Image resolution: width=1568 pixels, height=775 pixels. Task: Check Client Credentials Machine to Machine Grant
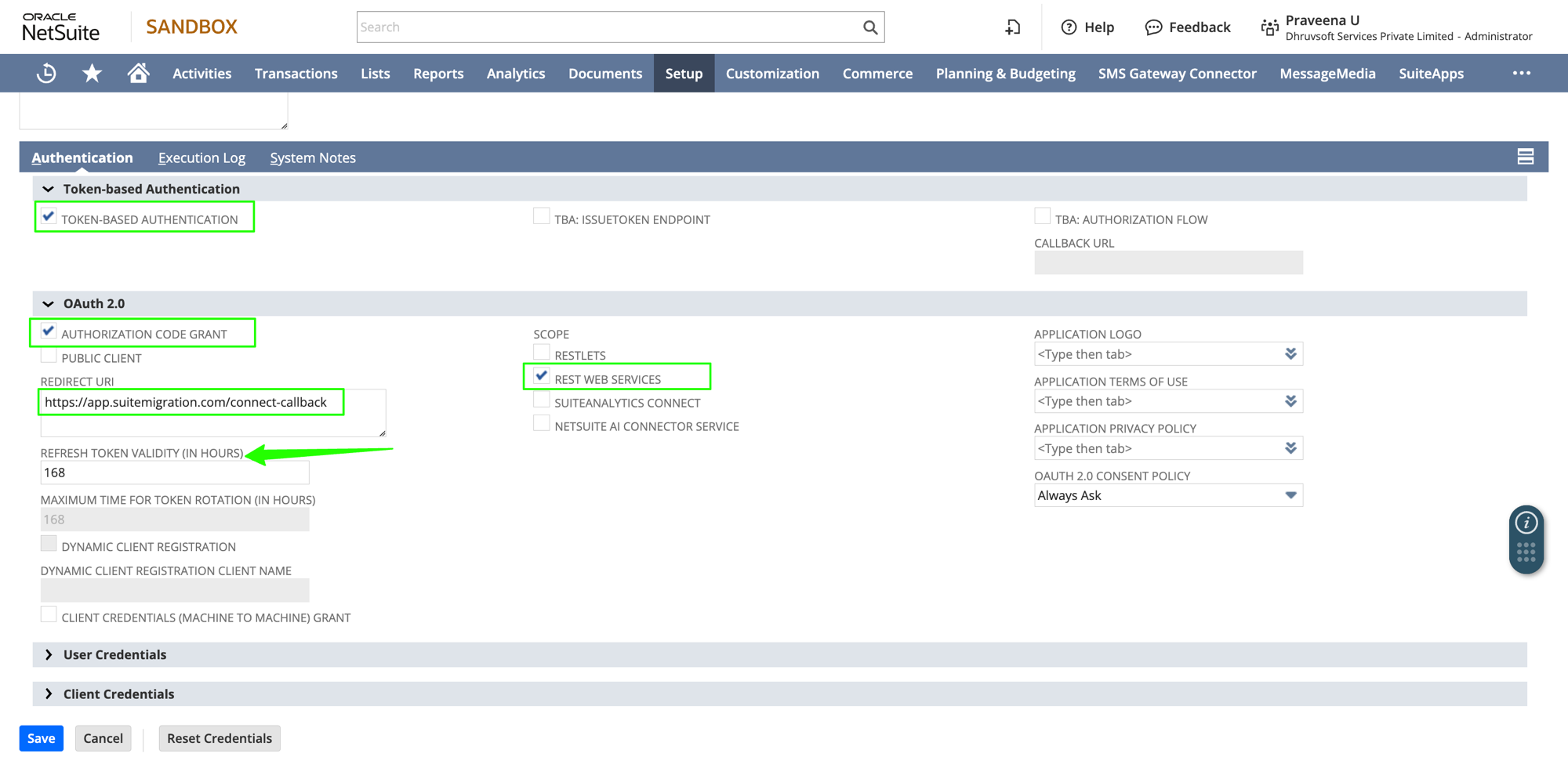pos(49,614)
